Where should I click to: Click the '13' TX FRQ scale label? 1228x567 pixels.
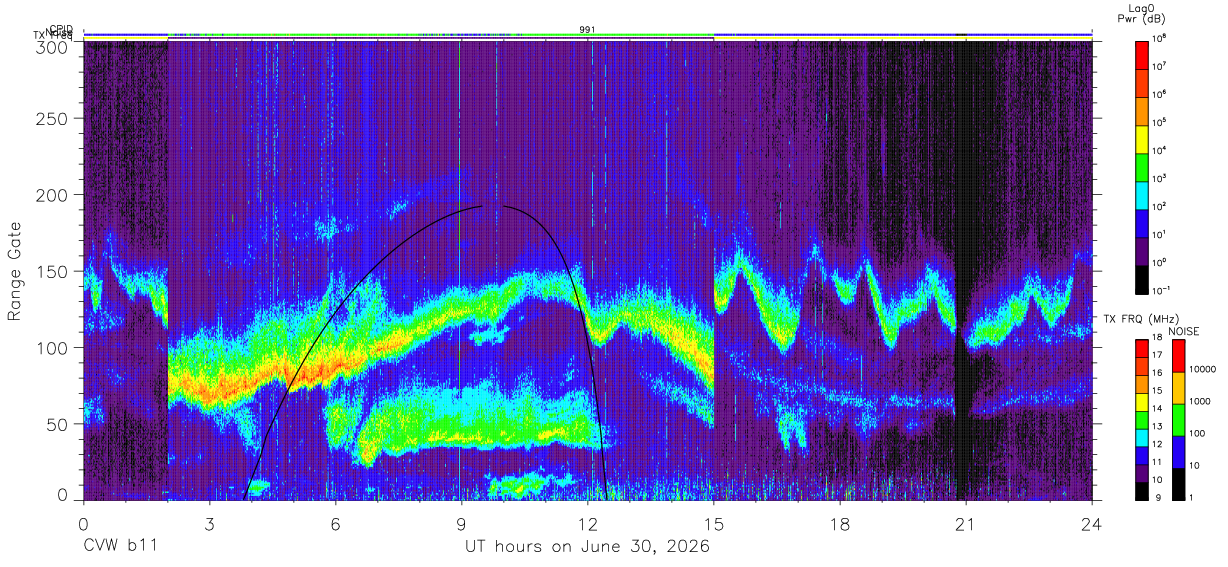pyautogui.click(x=1159, y=428)
